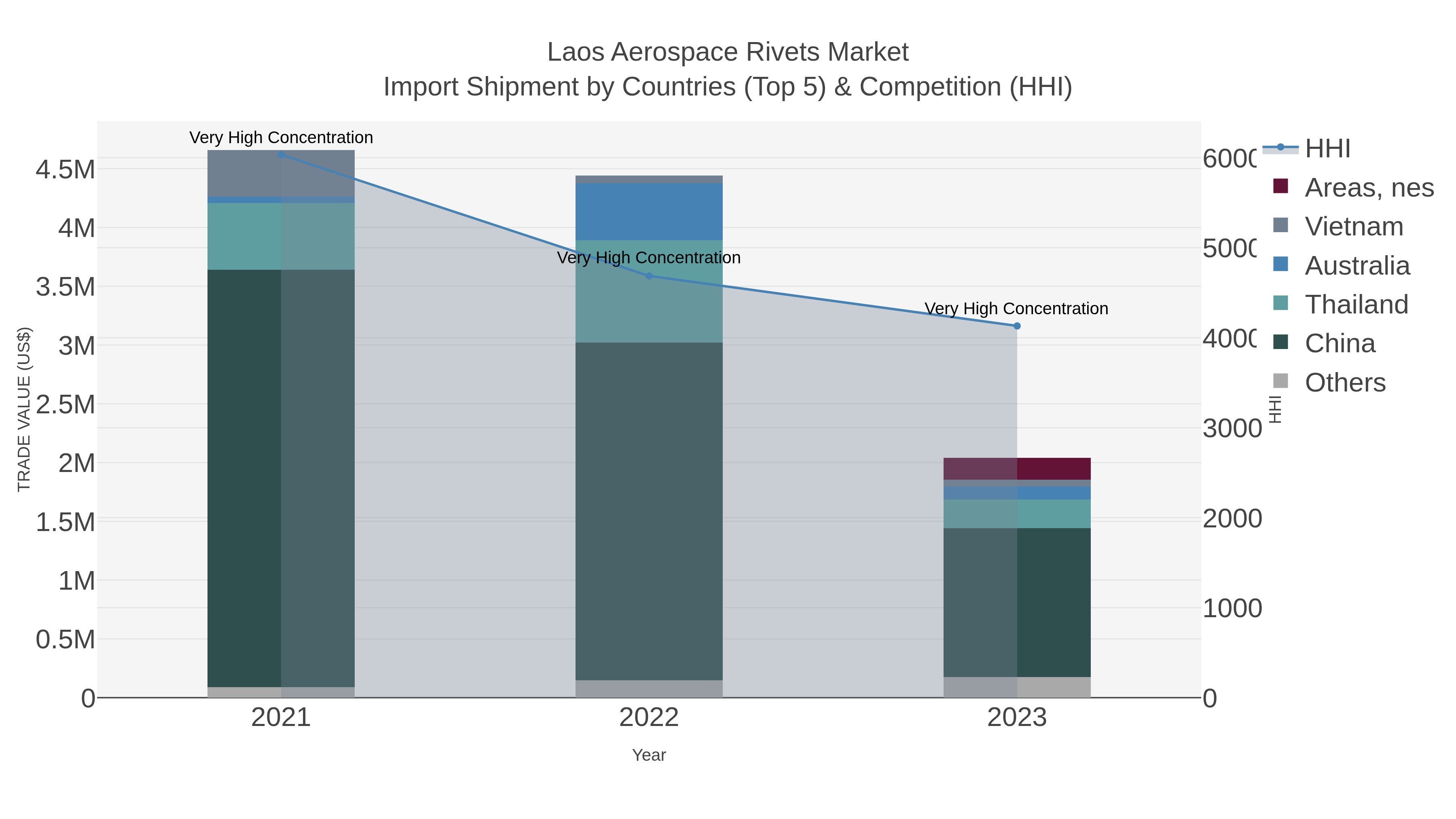Click the China dark green legend swatch
Viewport: 1456px width, 819px height.
point(1281,342)
